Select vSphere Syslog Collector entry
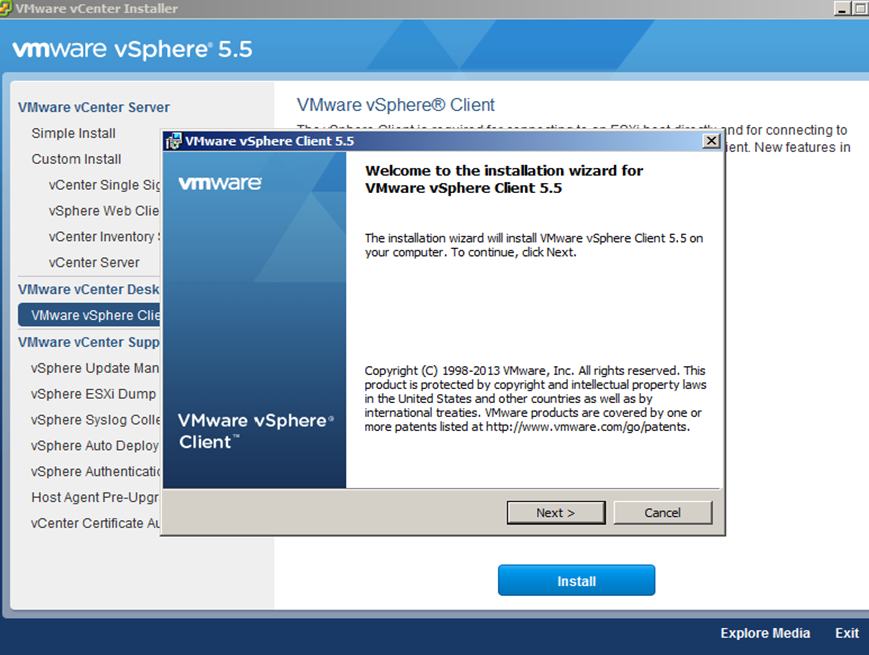The image size is (869, 655). click(x=95, y=420)
